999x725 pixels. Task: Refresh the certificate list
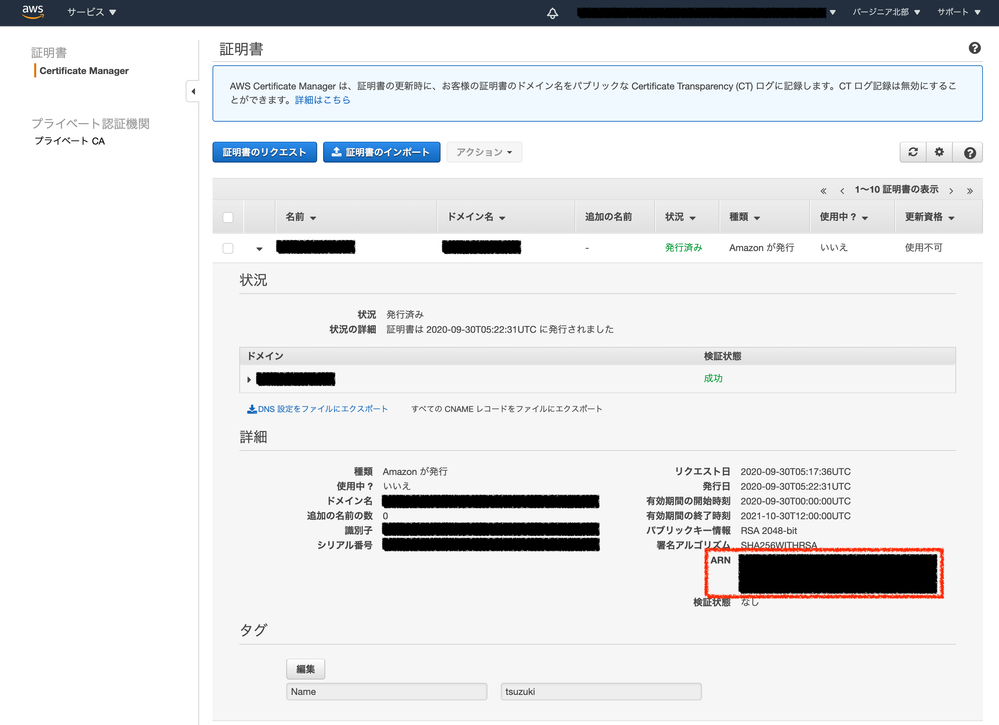click(x=913, y=152)
